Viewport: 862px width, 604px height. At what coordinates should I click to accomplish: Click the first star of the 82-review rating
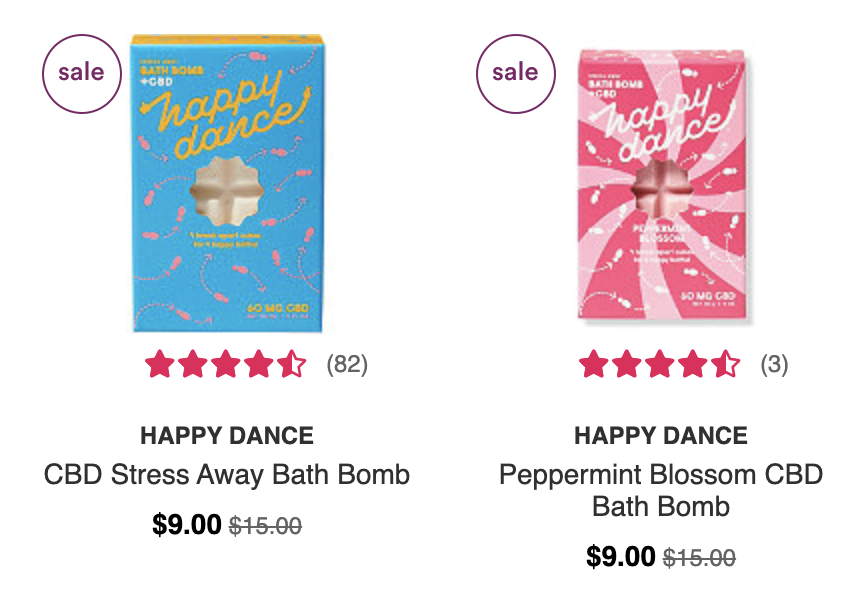[x=159, y=364]
